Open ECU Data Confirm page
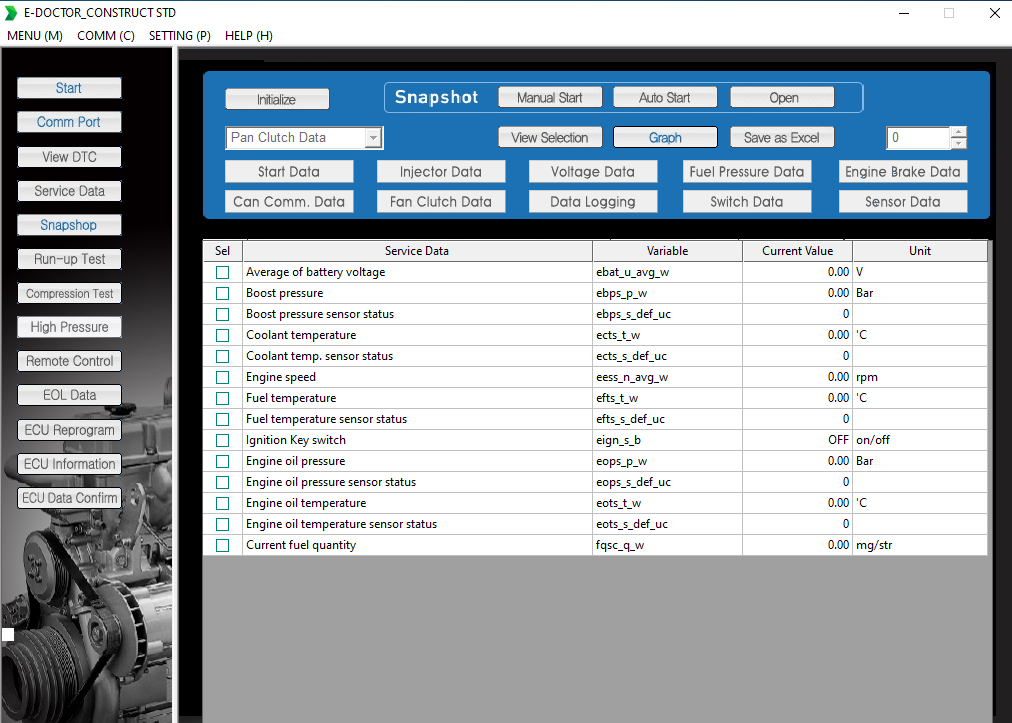Image resolution: width=1012 pixels, height=723 pixels. coord(69,498)
